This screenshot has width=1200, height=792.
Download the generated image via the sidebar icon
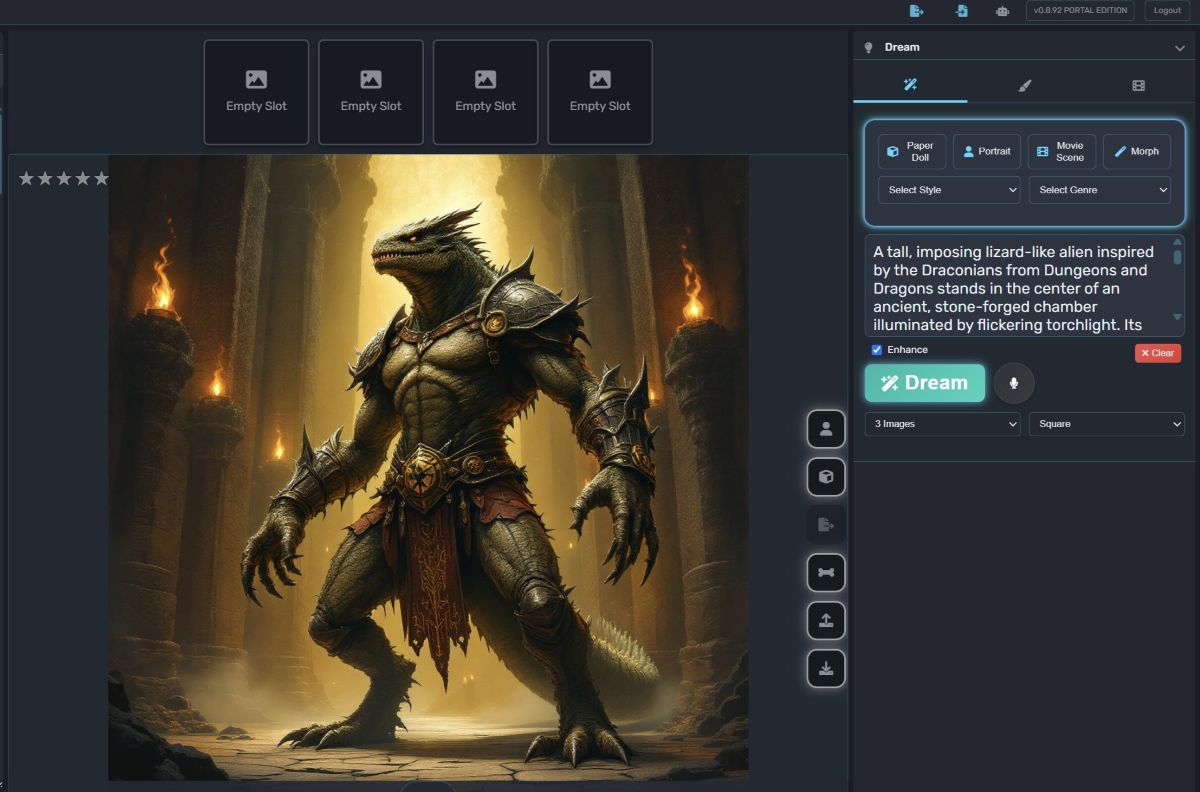tap(825, 668)
